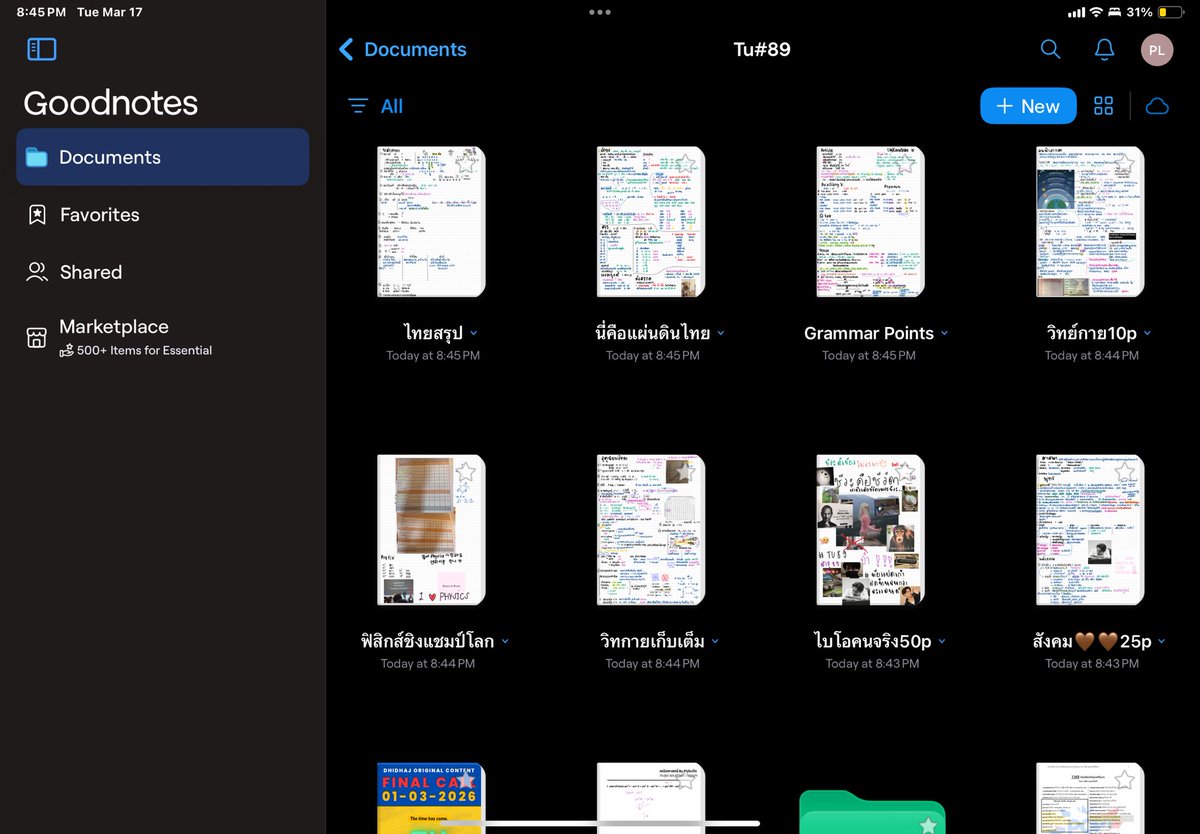This screenshot has height=834, width=1200.
Task: Expand options chevron for ฟิสิกส์ชิงแชมป์โลก
Action: click(505, 641)
